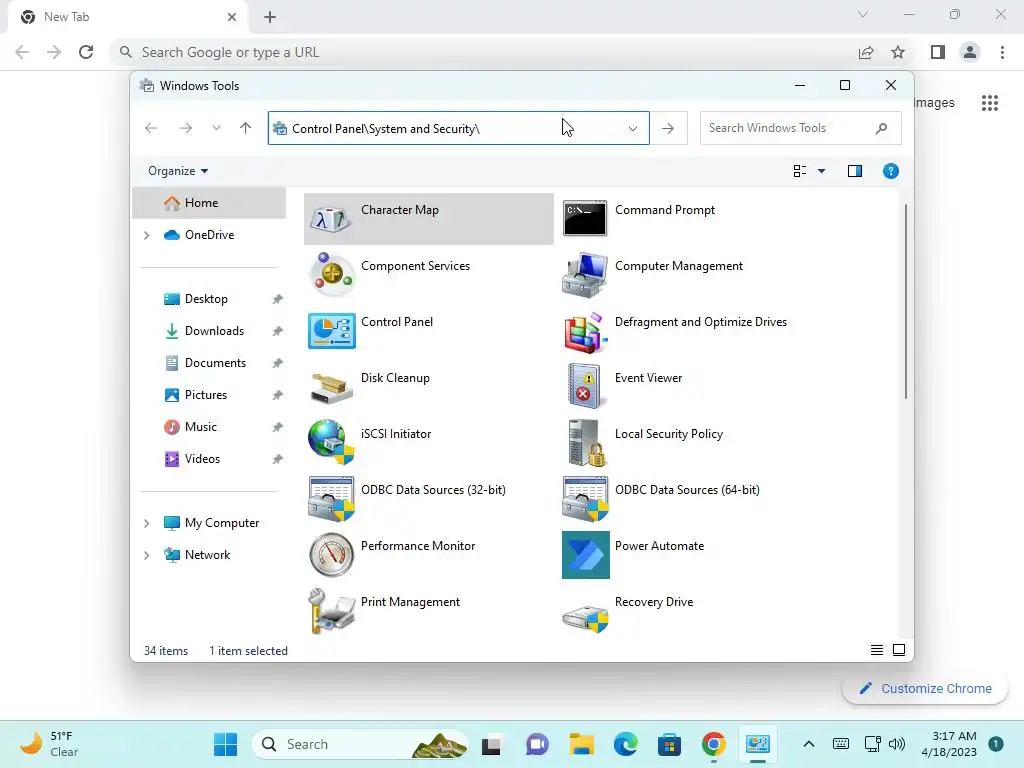Click the taskbar Search box
Viewport: 1024px width, 768px height.
tap(361, 744)
